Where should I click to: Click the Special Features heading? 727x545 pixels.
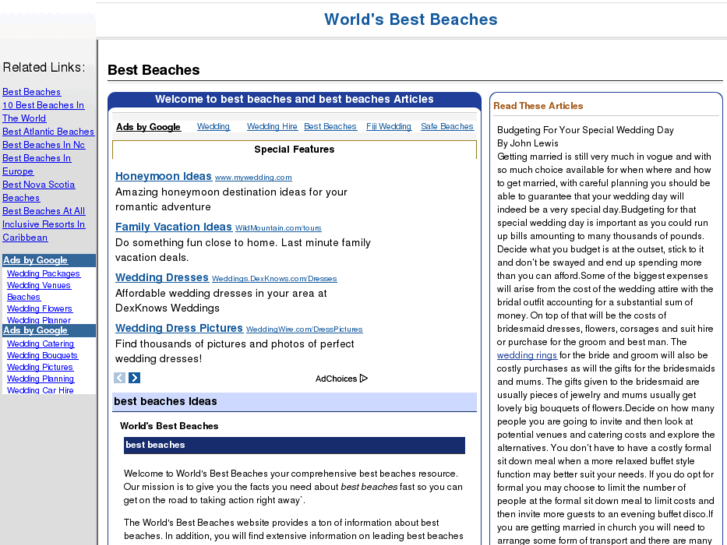pyautogui.click(x=294, y=149)
